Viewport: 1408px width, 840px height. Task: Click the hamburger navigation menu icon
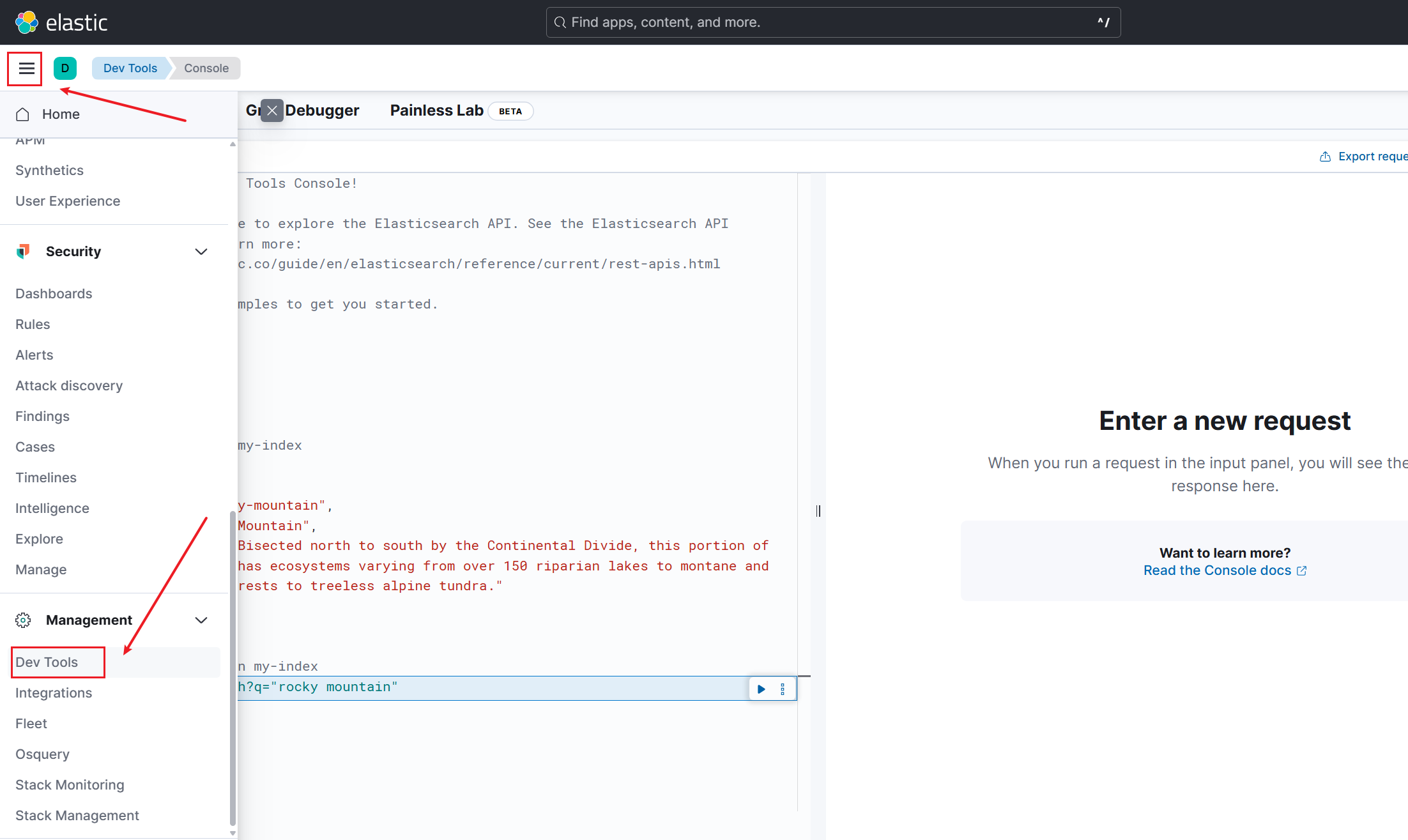point(26,68)
